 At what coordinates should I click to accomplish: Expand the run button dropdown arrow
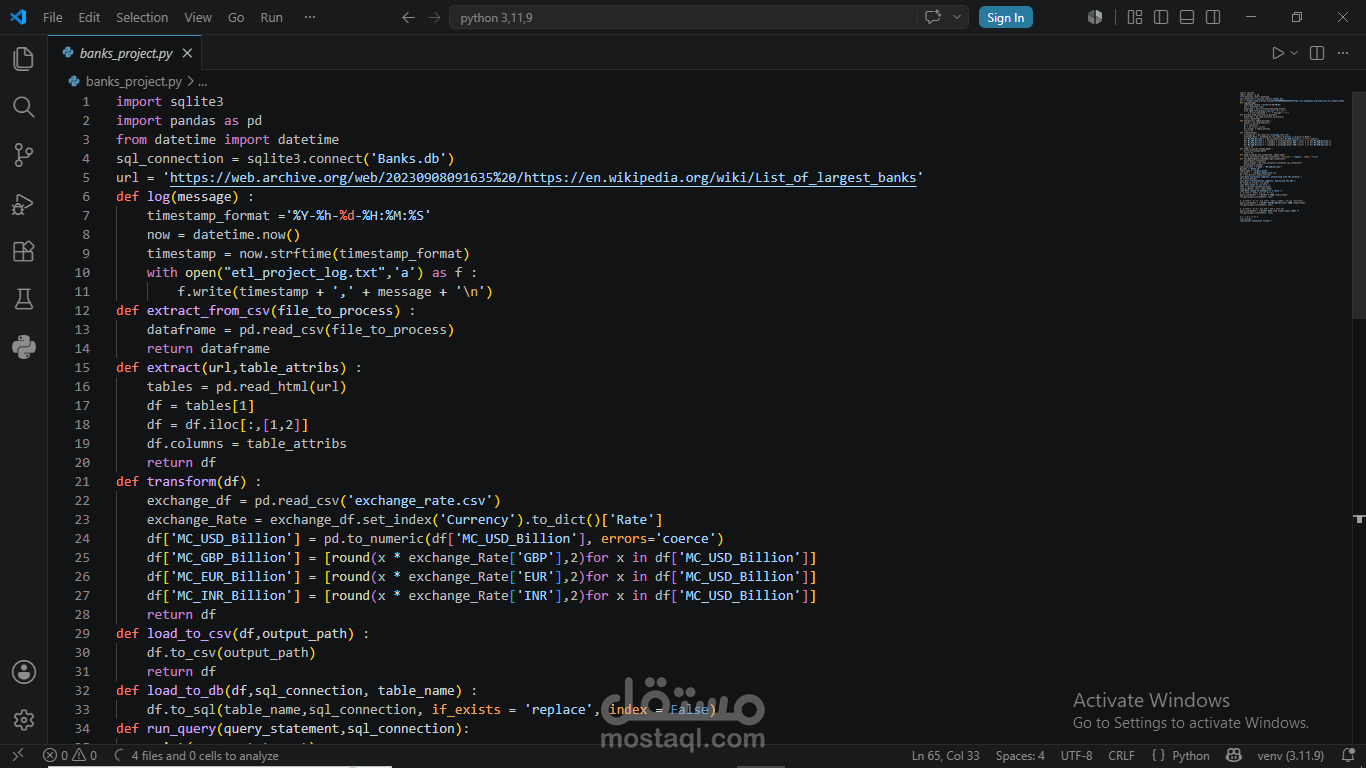pos(1294,53)
